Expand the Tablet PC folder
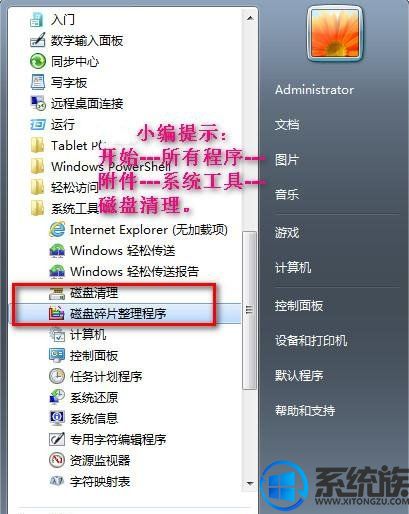 tap(67, 145)
